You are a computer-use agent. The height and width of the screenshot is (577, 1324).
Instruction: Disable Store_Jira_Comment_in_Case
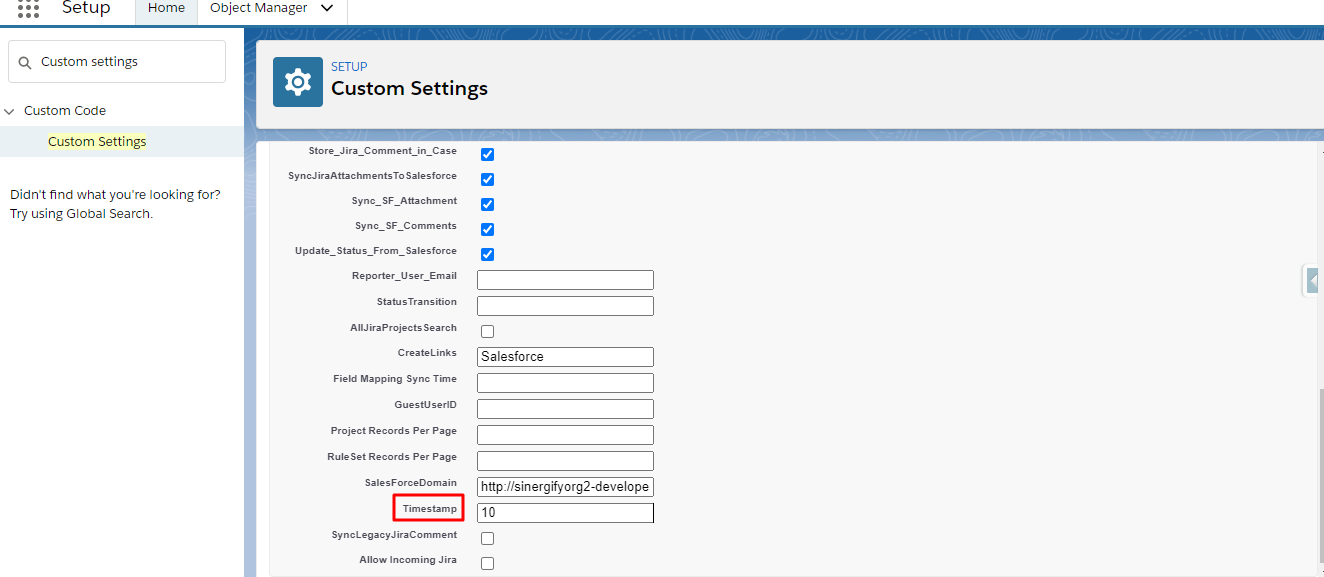coord(487,154)
